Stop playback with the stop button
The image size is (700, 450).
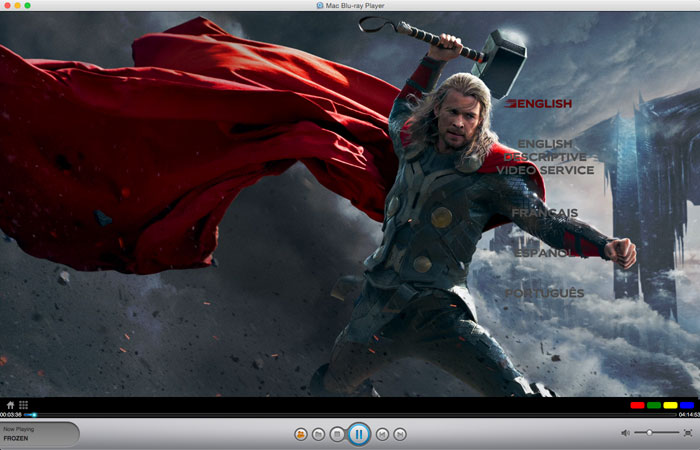click(x=337, y=434)
